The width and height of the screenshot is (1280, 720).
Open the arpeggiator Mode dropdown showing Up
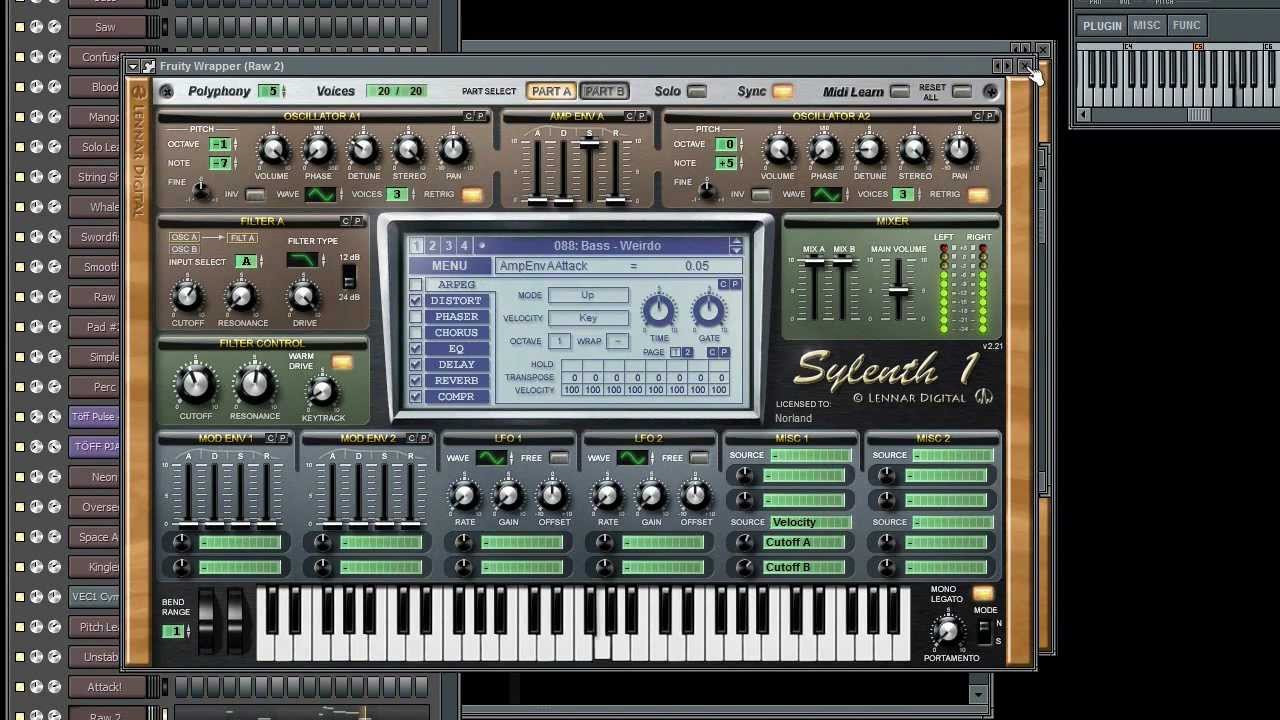pyautogui.click(x=588, y=295)
